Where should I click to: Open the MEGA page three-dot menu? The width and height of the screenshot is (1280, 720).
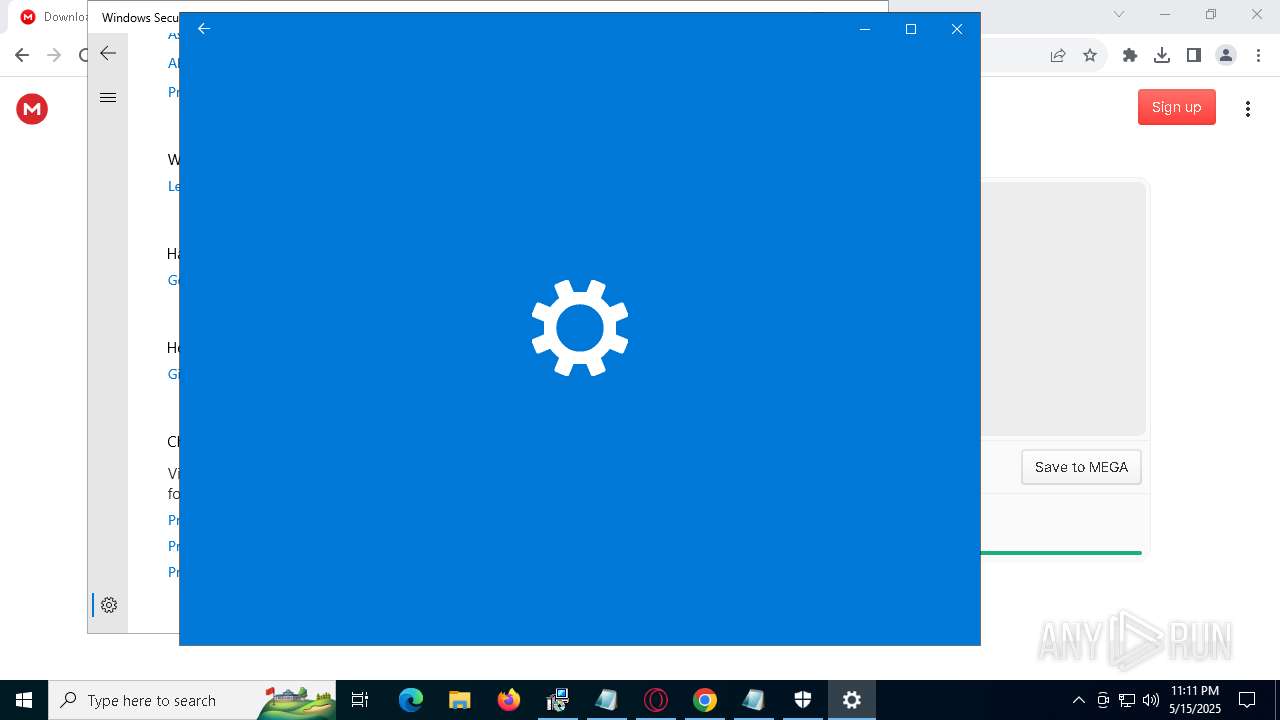click(x=1248, y=108)
